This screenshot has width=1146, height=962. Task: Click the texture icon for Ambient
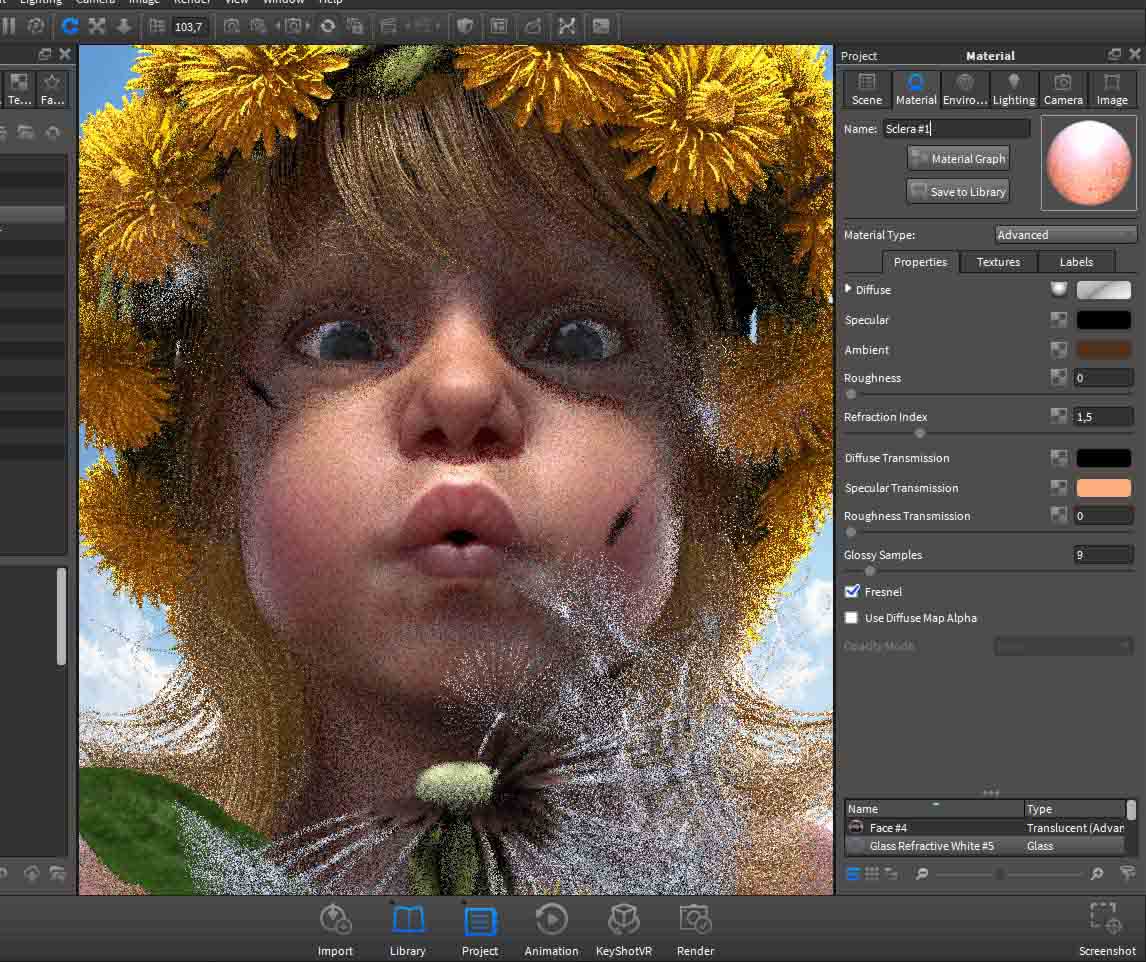(1058, 349)
